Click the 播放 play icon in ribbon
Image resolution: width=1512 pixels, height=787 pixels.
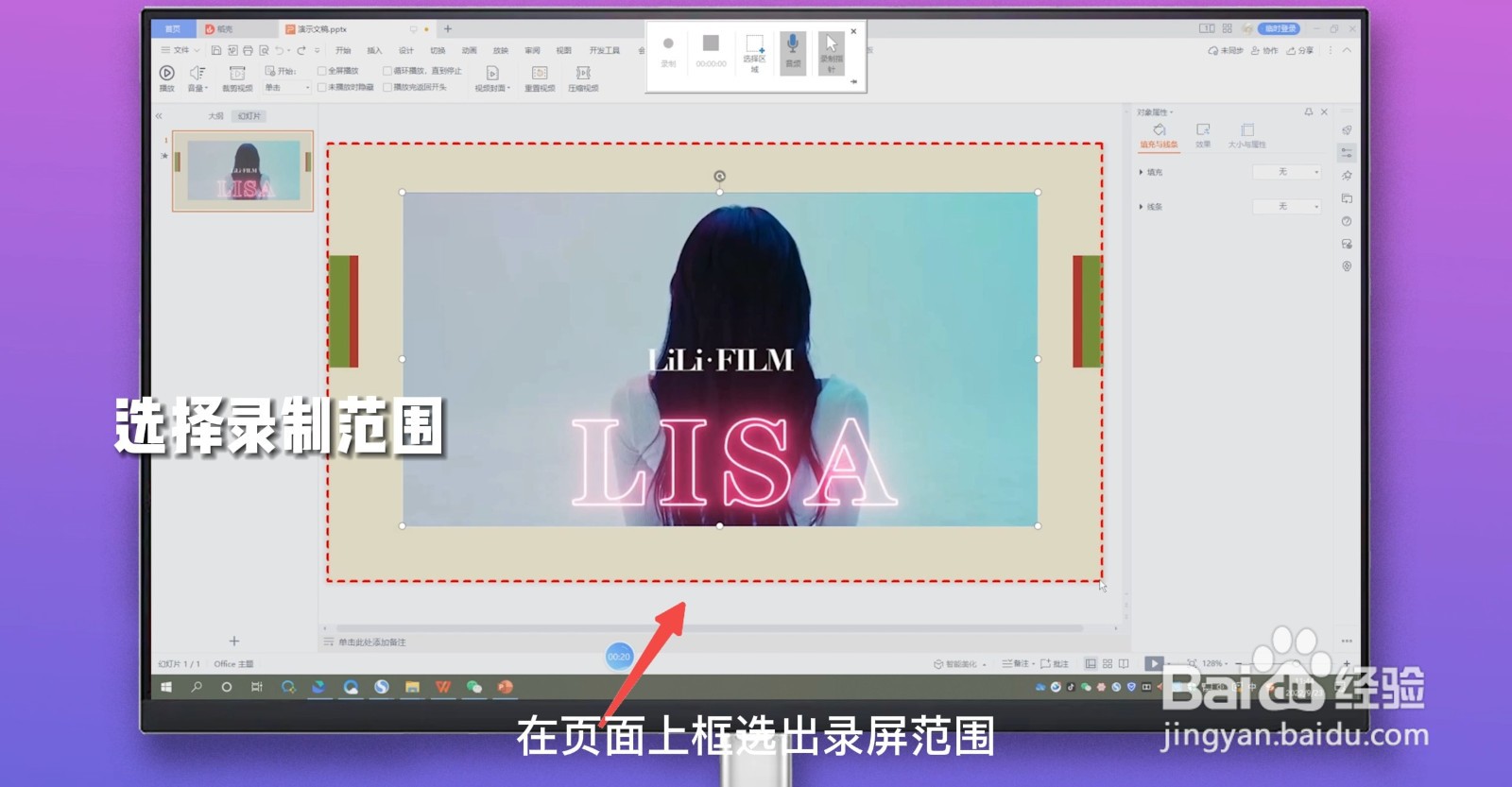166,73
